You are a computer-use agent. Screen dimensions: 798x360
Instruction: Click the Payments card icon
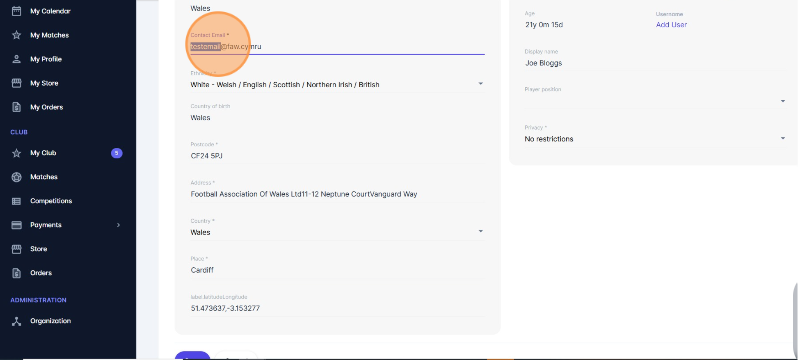(16, 225)
